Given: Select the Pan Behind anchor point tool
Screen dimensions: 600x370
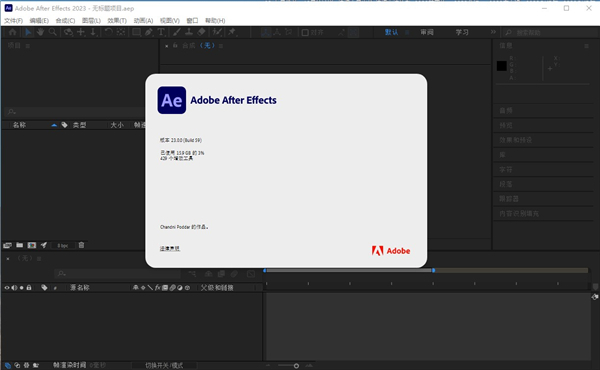Looking at the screenshot, I should 121,32.
